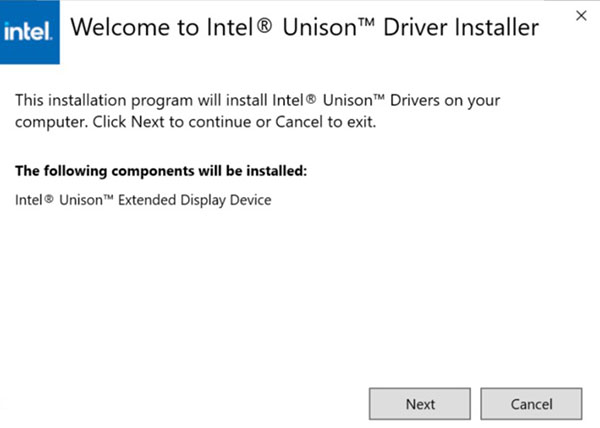Click the description line starting with "computer."
The height and width of the screenshot is (428, 600).
point(195,122)
